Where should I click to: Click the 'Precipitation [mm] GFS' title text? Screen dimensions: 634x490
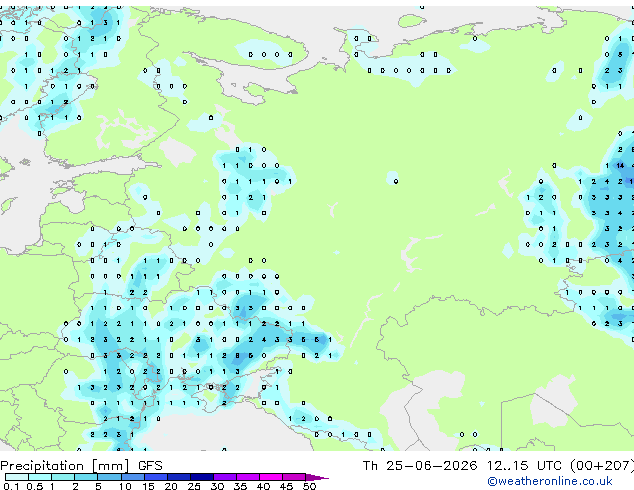[81, 466]
